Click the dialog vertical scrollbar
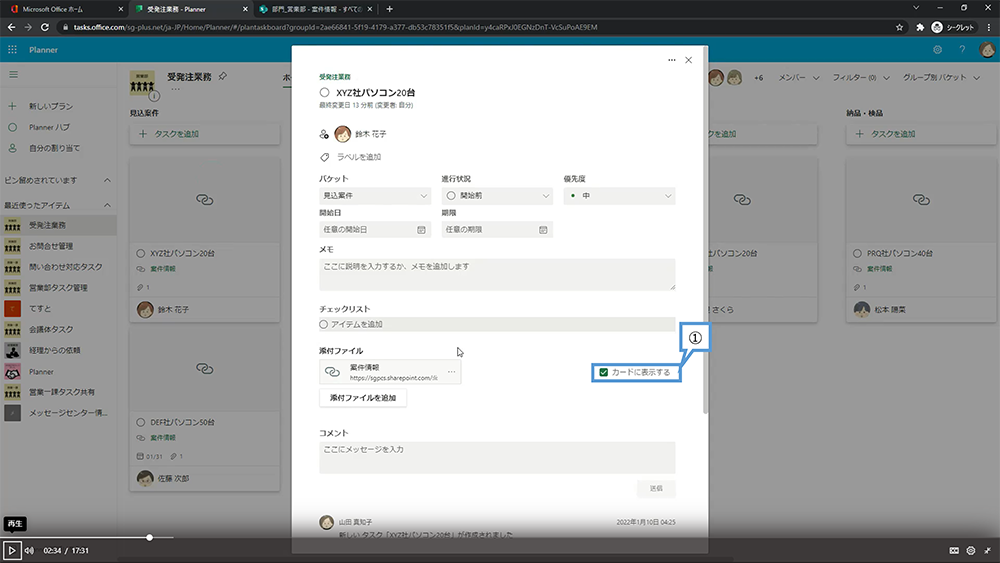This screenshot has width=1000, height=563. (705, 230)
